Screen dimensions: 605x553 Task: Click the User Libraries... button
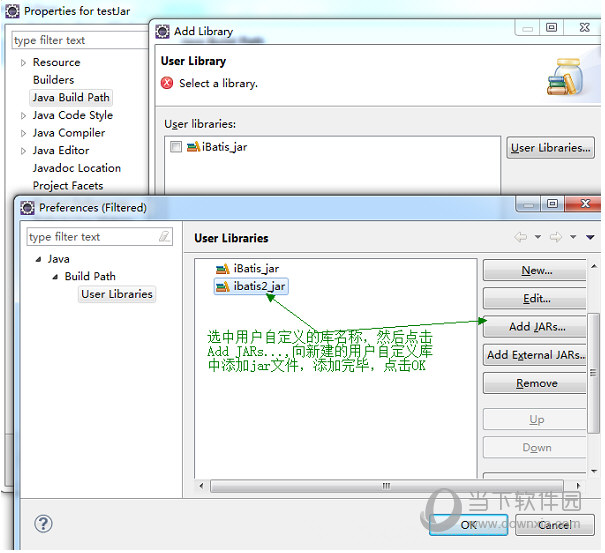(550, 148)
